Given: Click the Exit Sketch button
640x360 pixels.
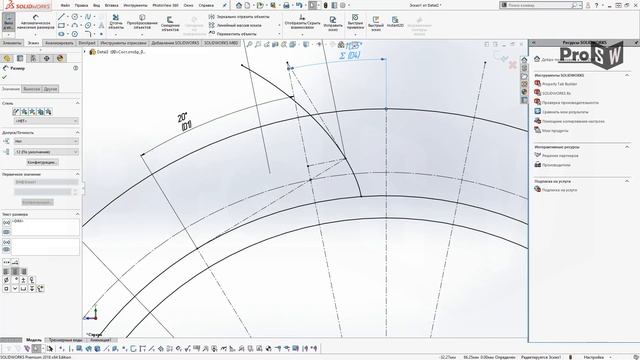Looking at the screenshot, I should click(9, 22).
